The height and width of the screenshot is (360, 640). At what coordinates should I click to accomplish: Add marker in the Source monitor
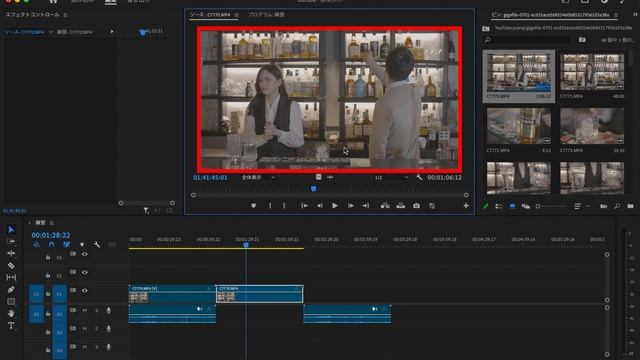253,206
